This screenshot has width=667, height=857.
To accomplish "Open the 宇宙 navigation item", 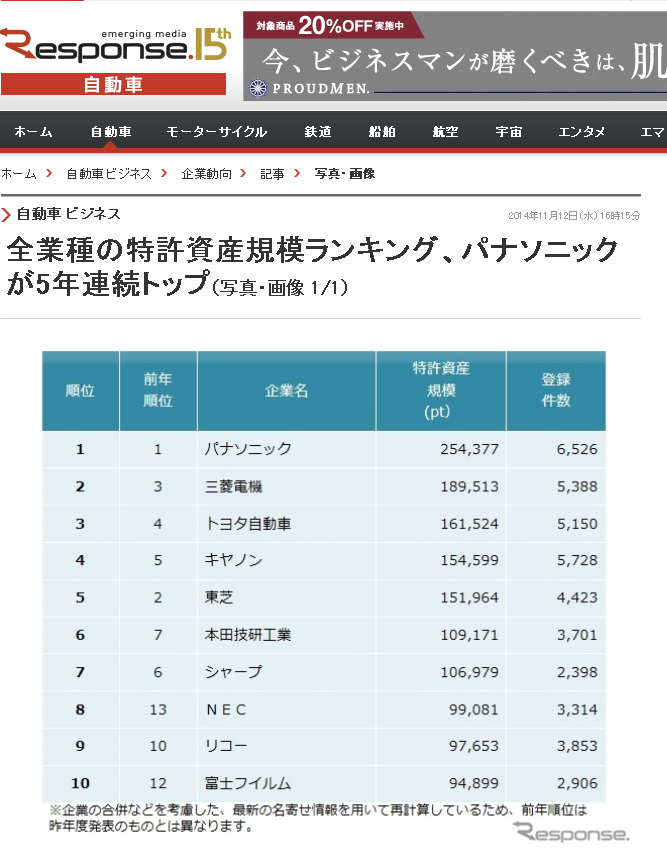I will pyautogui.click(x=508, y=132).
